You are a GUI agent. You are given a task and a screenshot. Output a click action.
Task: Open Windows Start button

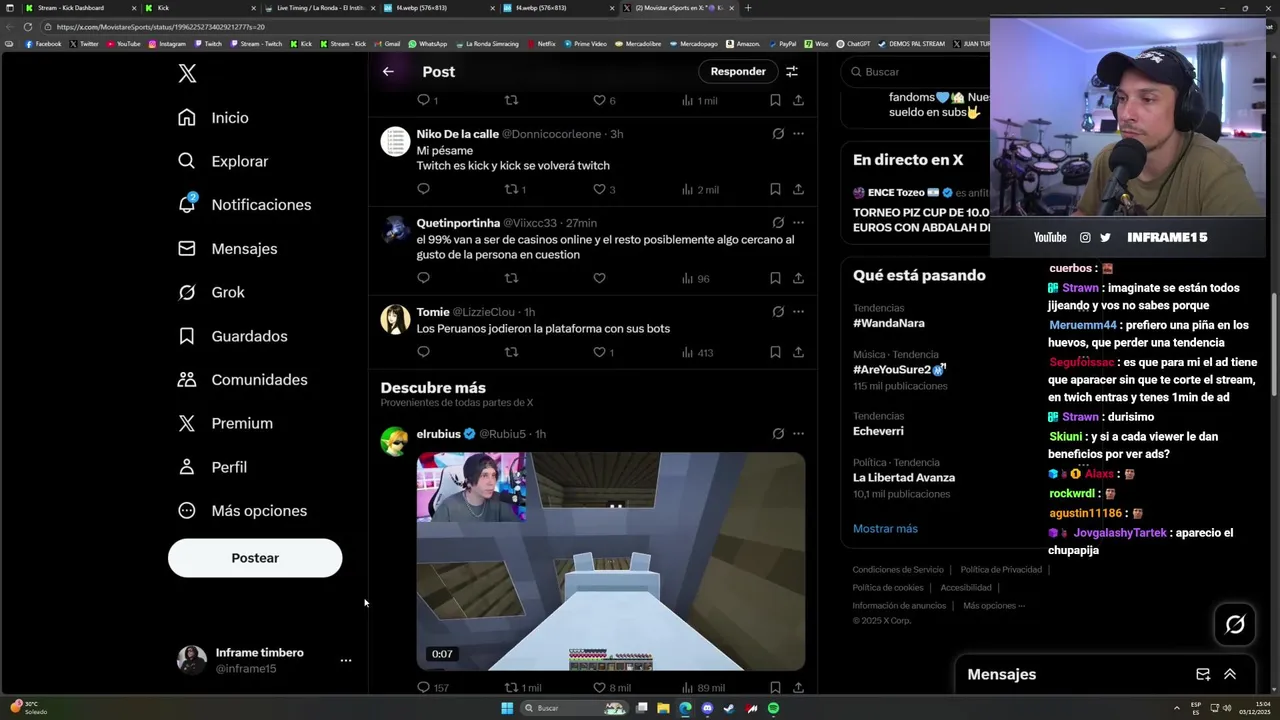(x=507, y=708)
